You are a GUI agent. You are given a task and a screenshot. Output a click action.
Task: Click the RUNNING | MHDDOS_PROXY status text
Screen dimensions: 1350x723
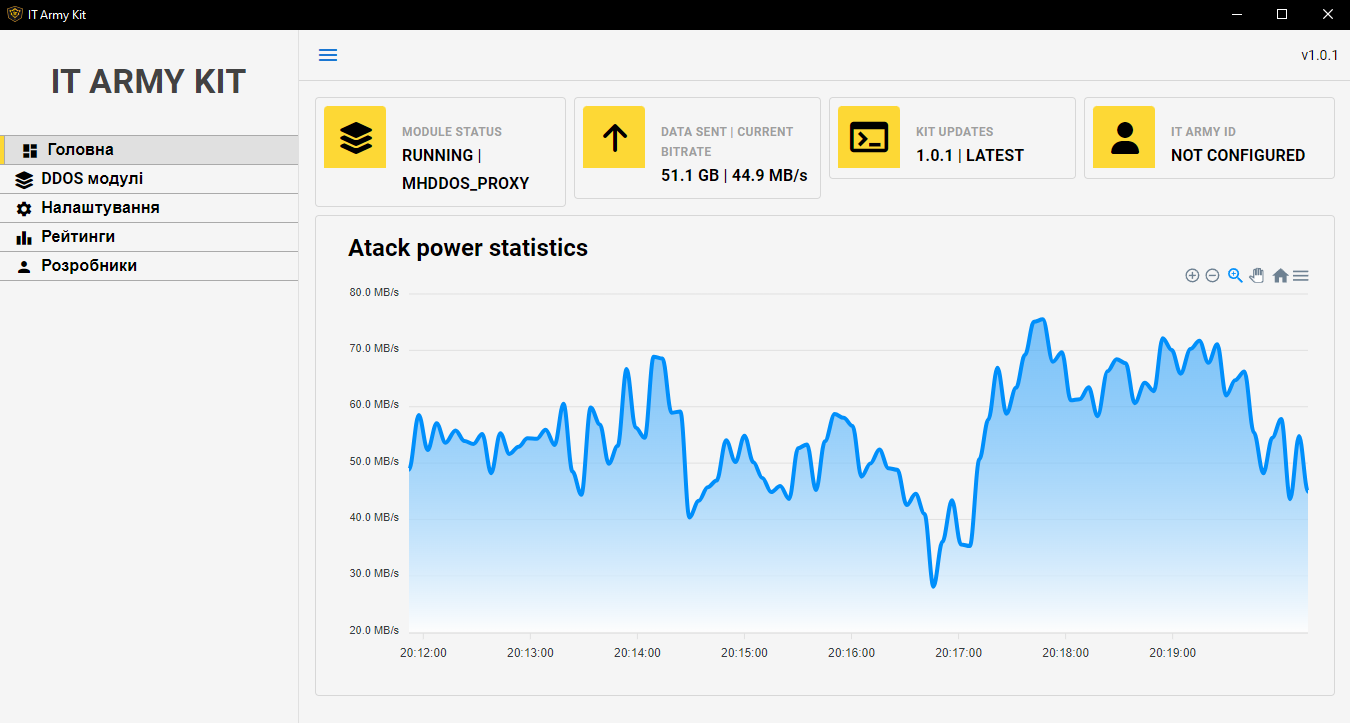pyautogui.click(x=465, y=167)
